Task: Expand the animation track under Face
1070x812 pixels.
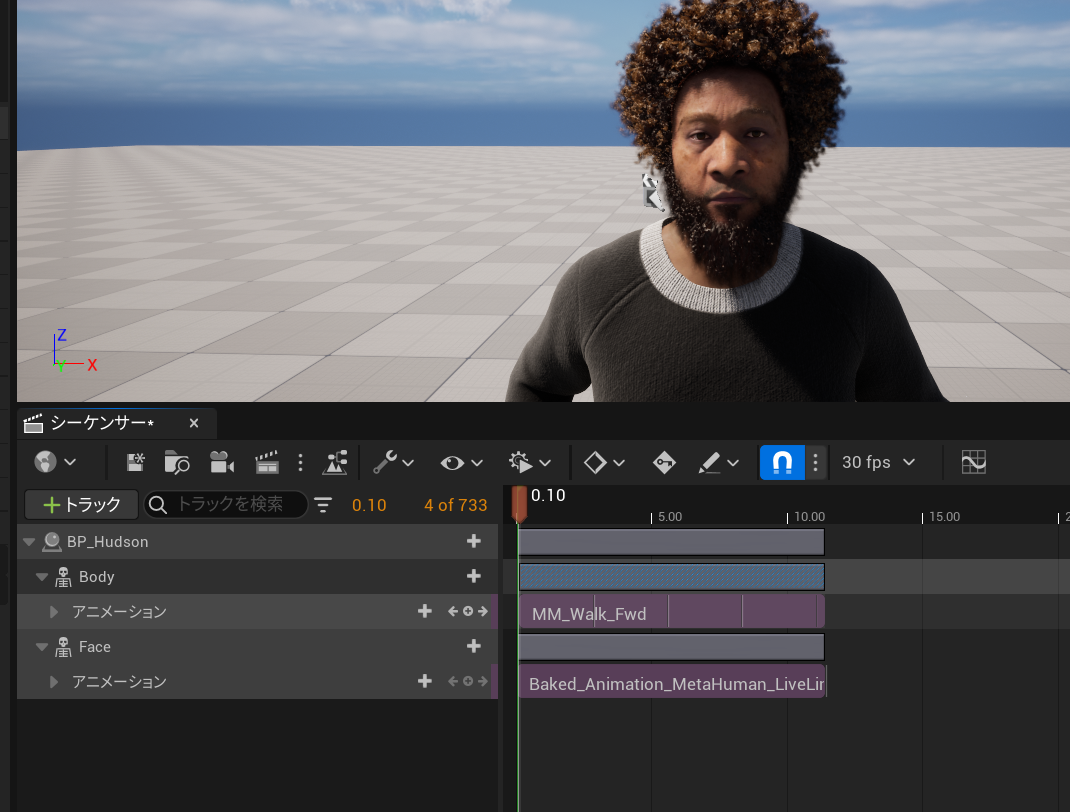Action: pos(54,682)
